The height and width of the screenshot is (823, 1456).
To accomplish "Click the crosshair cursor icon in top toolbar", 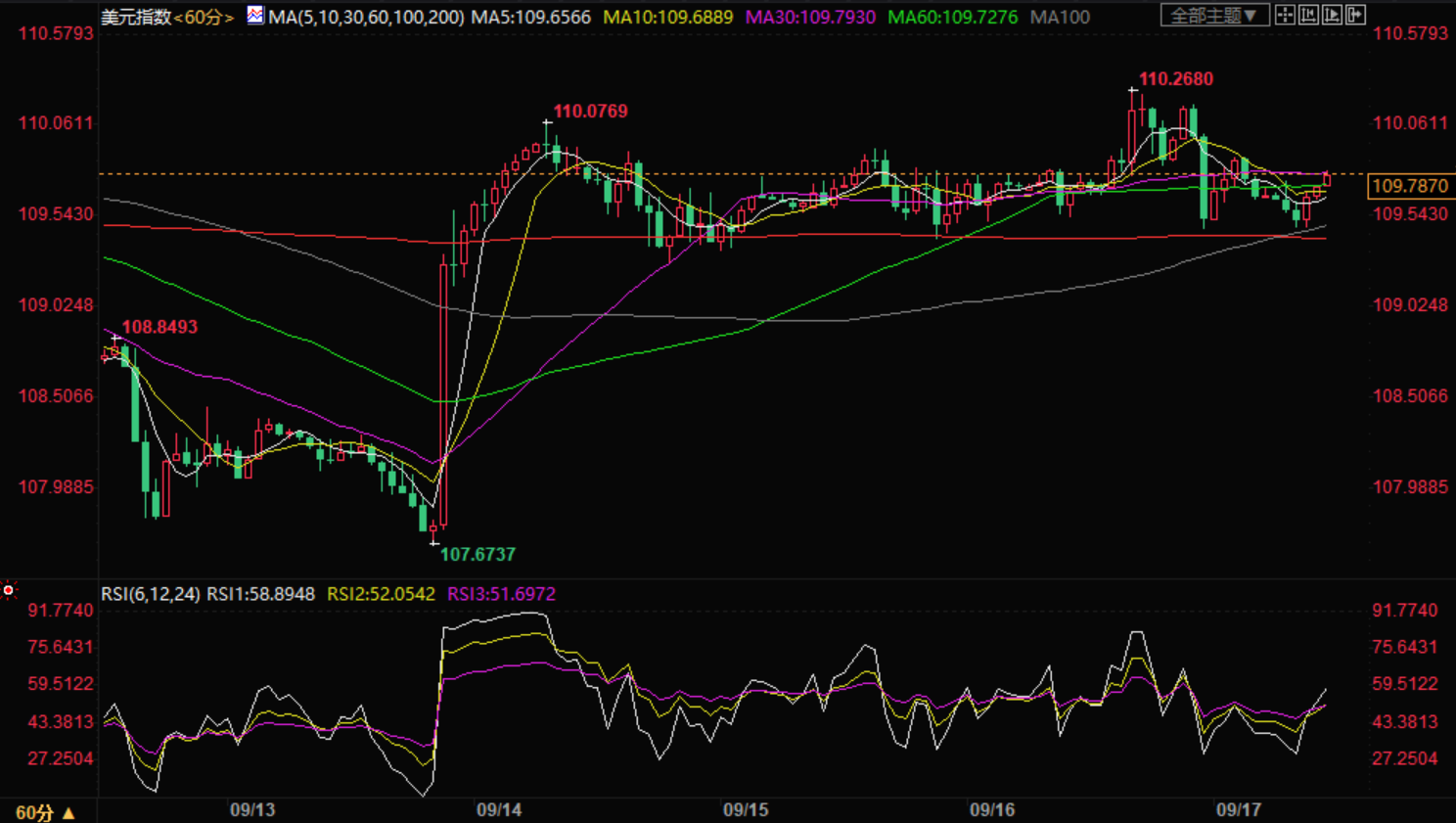I will tap(1285, 15).
